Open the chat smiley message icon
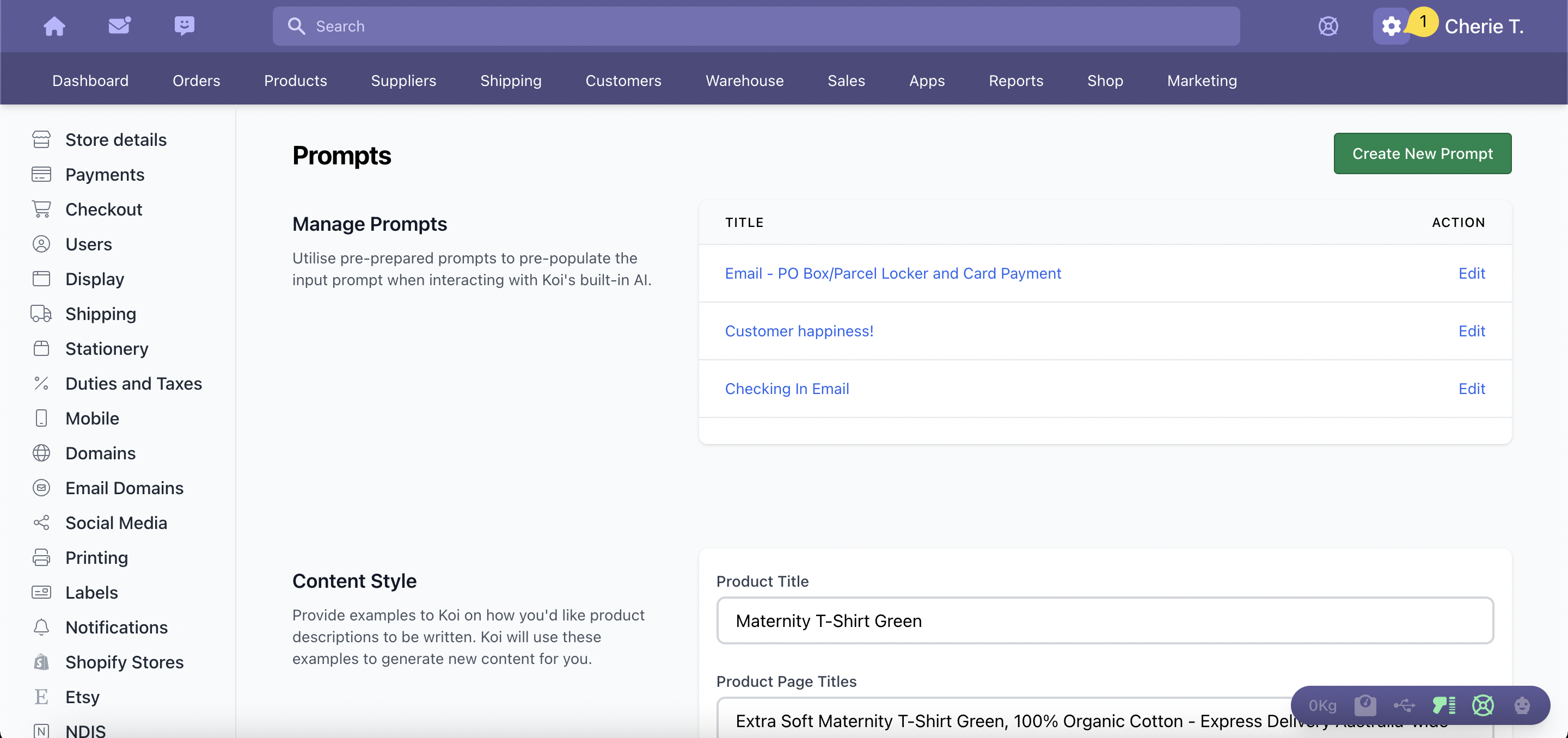 (x=184, y=26)
